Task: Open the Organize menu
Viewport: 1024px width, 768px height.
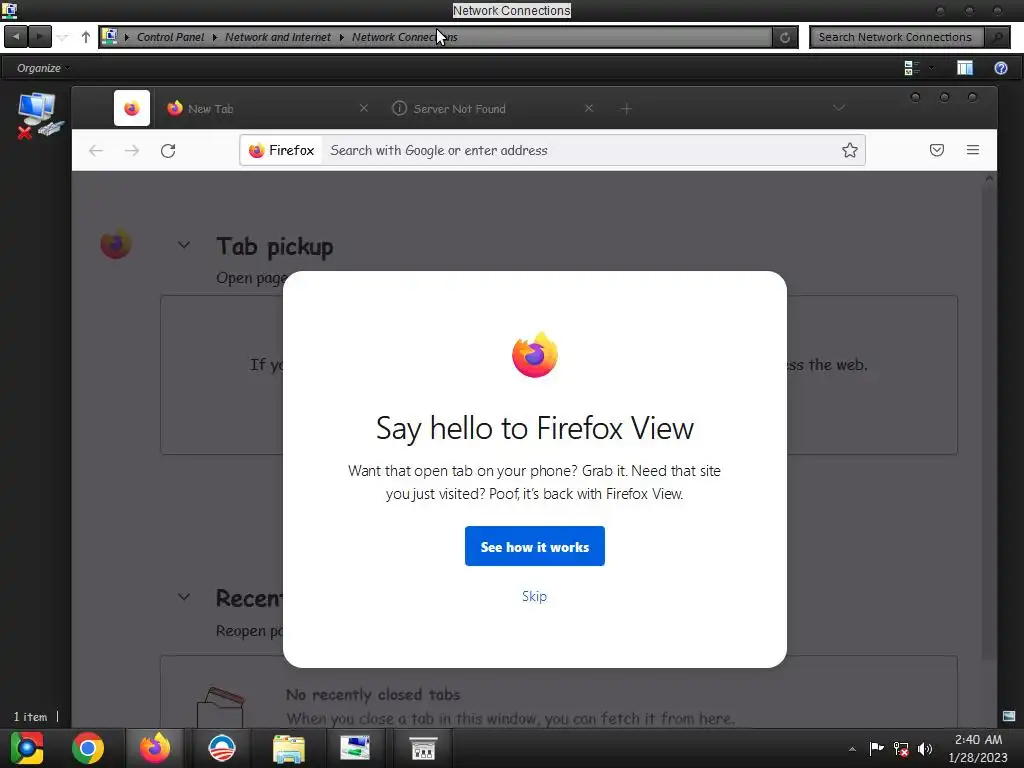Action: tap(43, 68)
